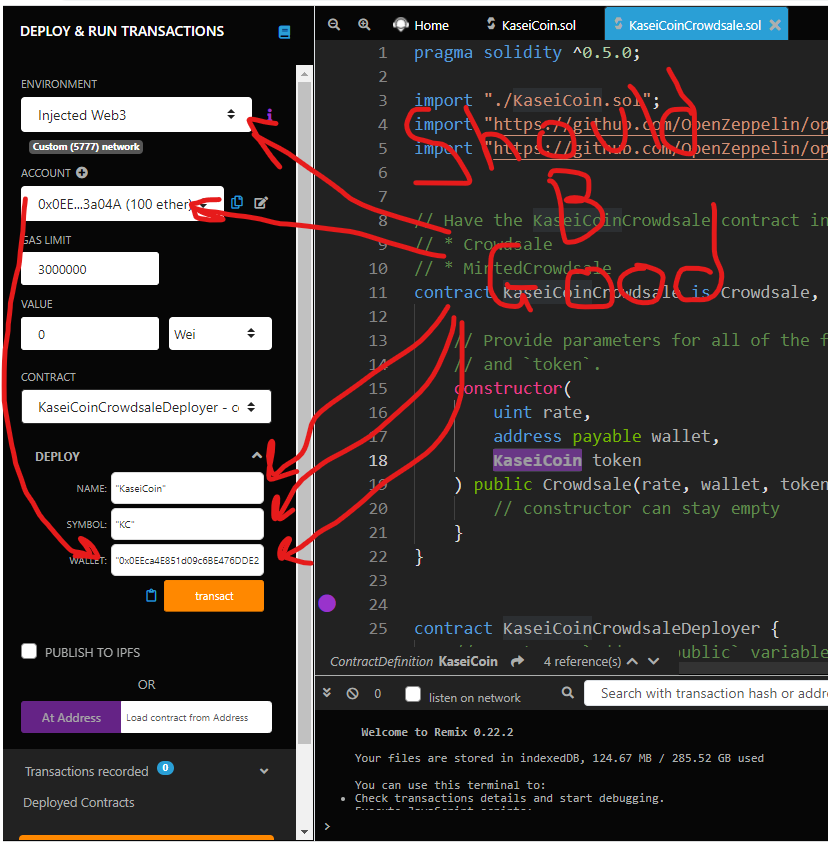Click line 18 KaseiCoin token text
828x842 pixels.
567,460
